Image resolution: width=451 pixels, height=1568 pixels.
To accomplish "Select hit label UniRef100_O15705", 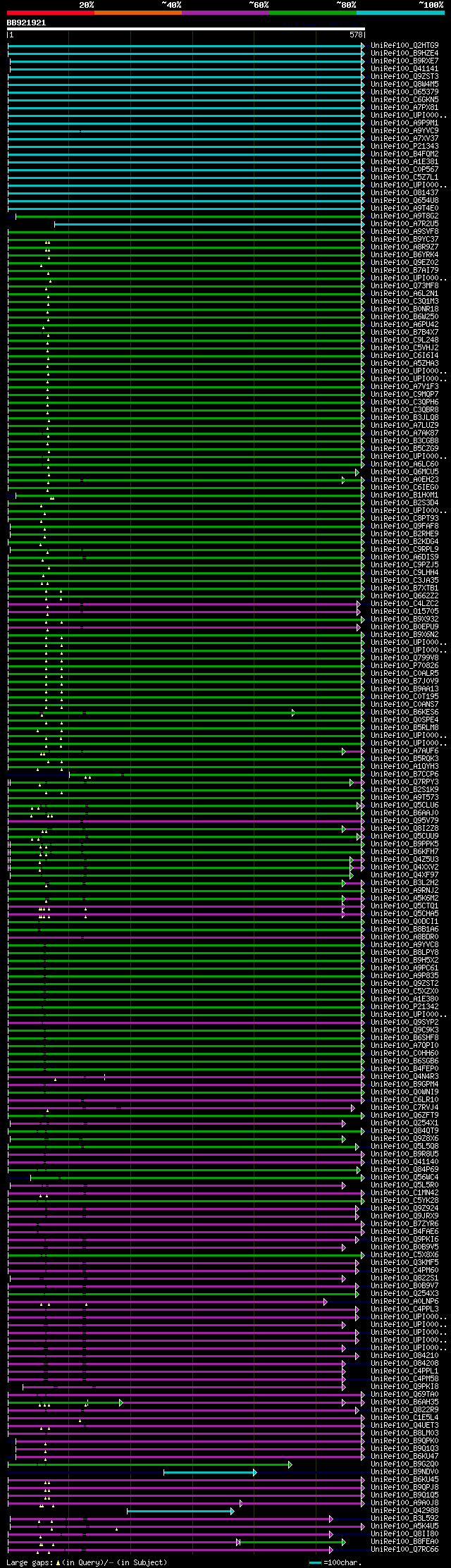I will pyautogui.click(x=404, y=612).
